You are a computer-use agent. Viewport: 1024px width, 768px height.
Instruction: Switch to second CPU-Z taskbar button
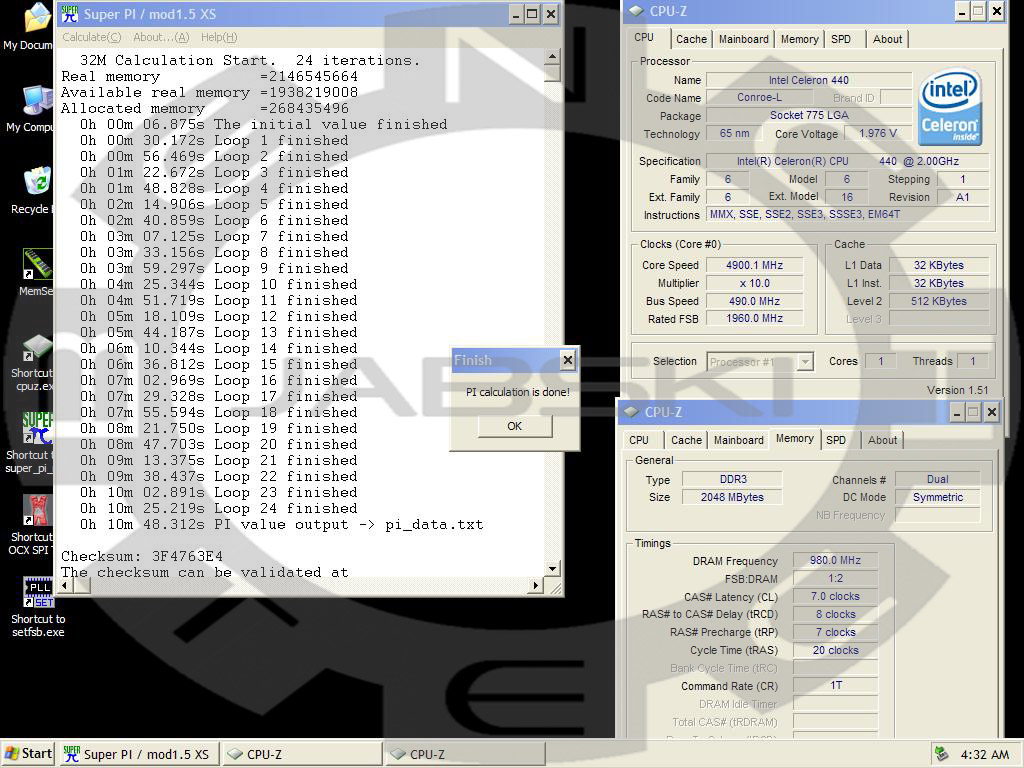464,754
